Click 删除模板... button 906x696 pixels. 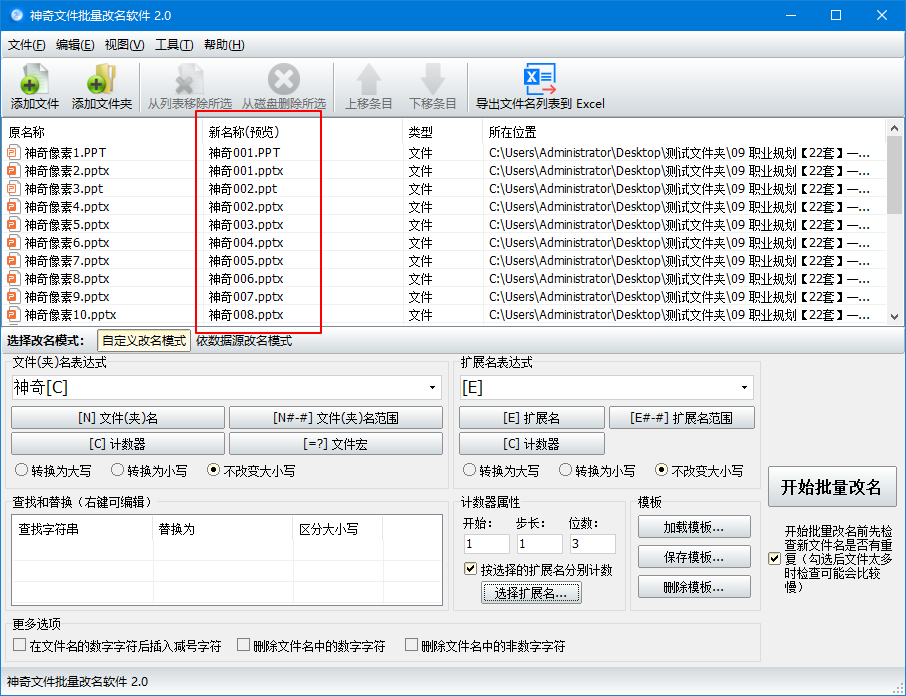coord(694,587)
